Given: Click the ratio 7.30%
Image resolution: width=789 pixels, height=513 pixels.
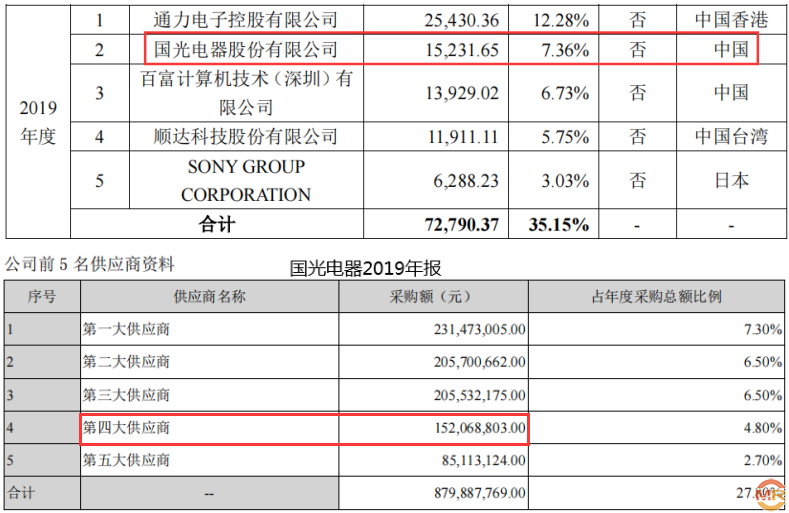Looking at the screenshot, I should [x=763, y=330].
